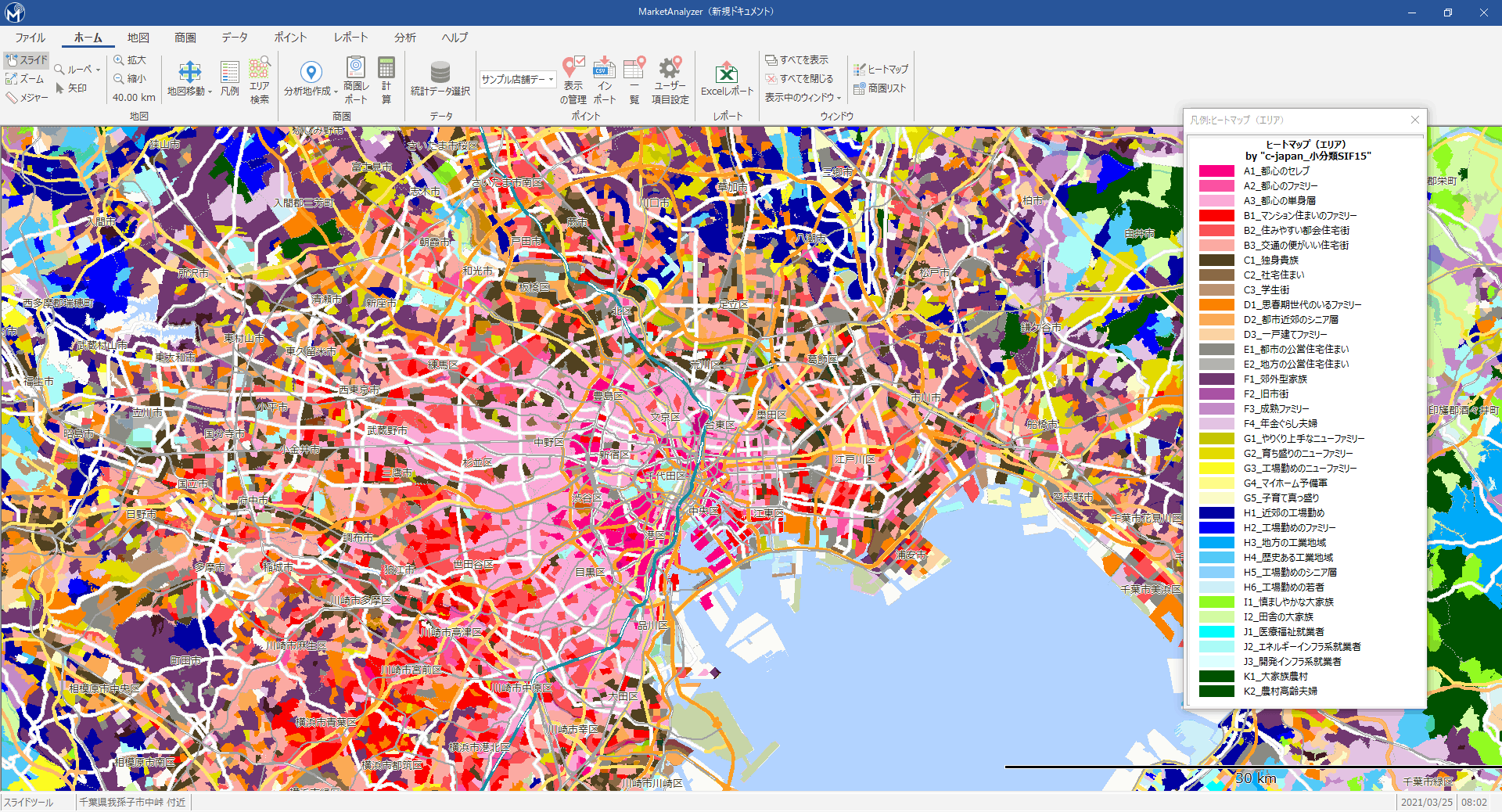Switch to the 商圏 tab

tap(185, 38)
